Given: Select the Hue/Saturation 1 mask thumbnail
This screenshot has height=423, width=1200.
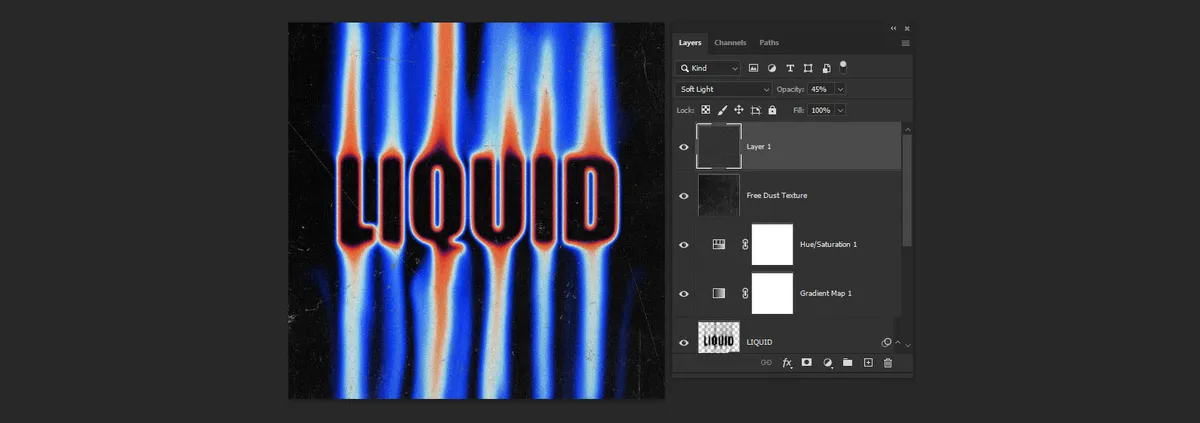Looking at the screenshot, I should tap(771, 244).
